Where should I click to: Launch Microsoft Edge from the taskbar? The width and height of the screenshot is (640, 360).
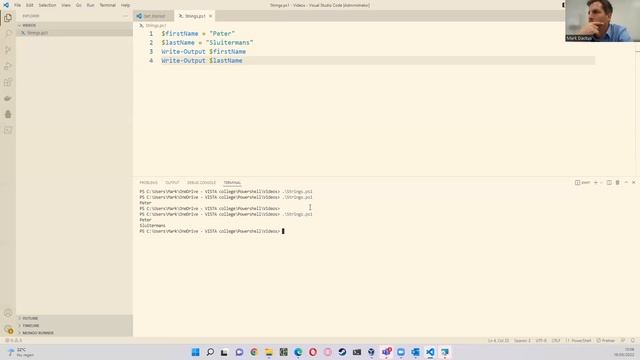(298, 352)
